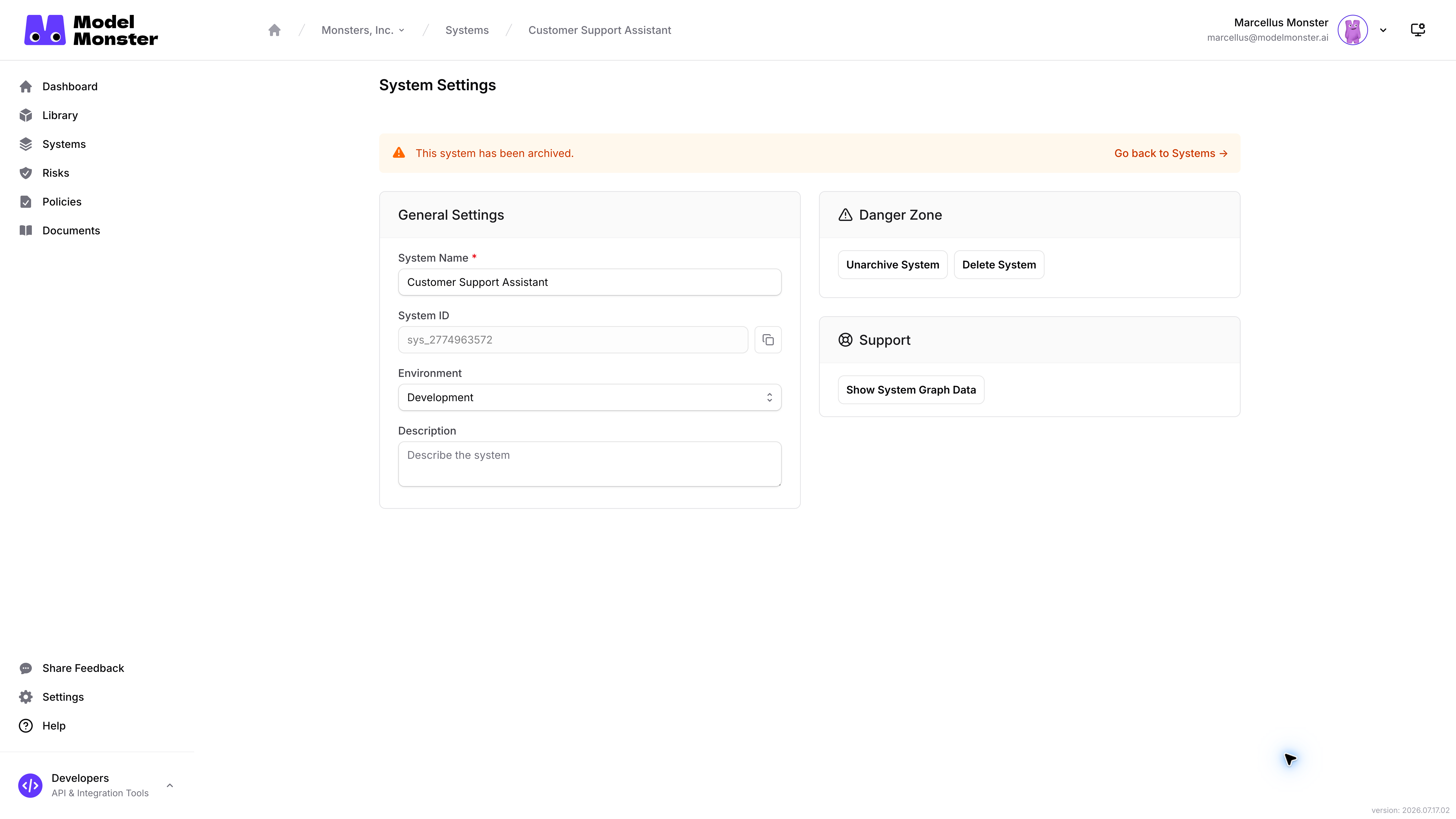Click the System ID field
The image size is (1456, 819).
(573, 340)
